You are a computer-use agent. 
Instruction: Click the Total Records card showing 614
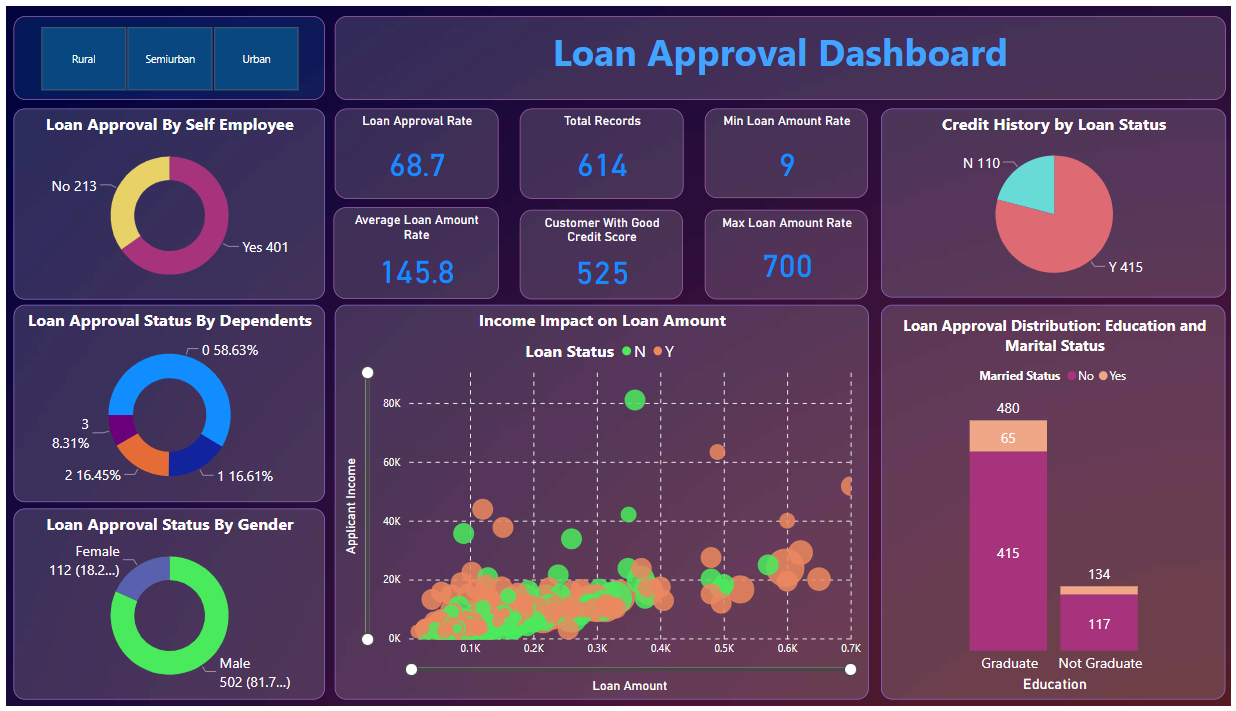pyautogui.click(x=602, y=153)
